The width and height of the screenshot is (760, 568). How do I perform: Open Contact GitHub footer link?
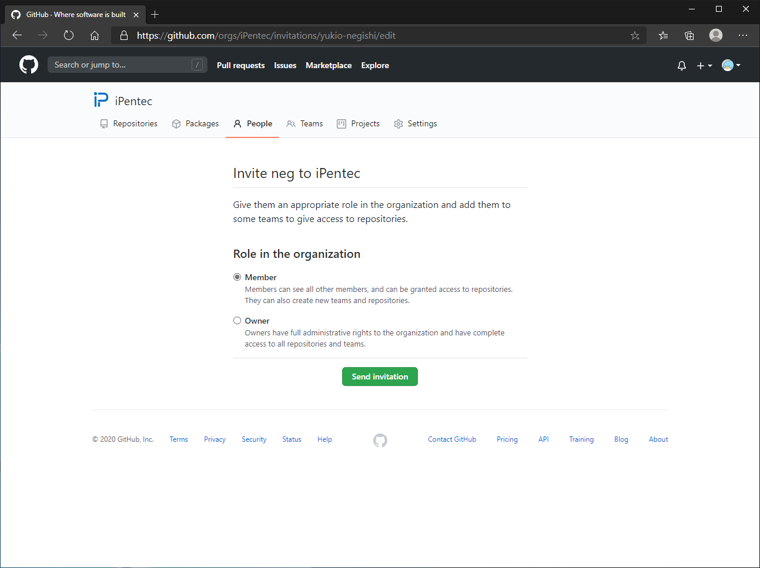coord(452,439)
